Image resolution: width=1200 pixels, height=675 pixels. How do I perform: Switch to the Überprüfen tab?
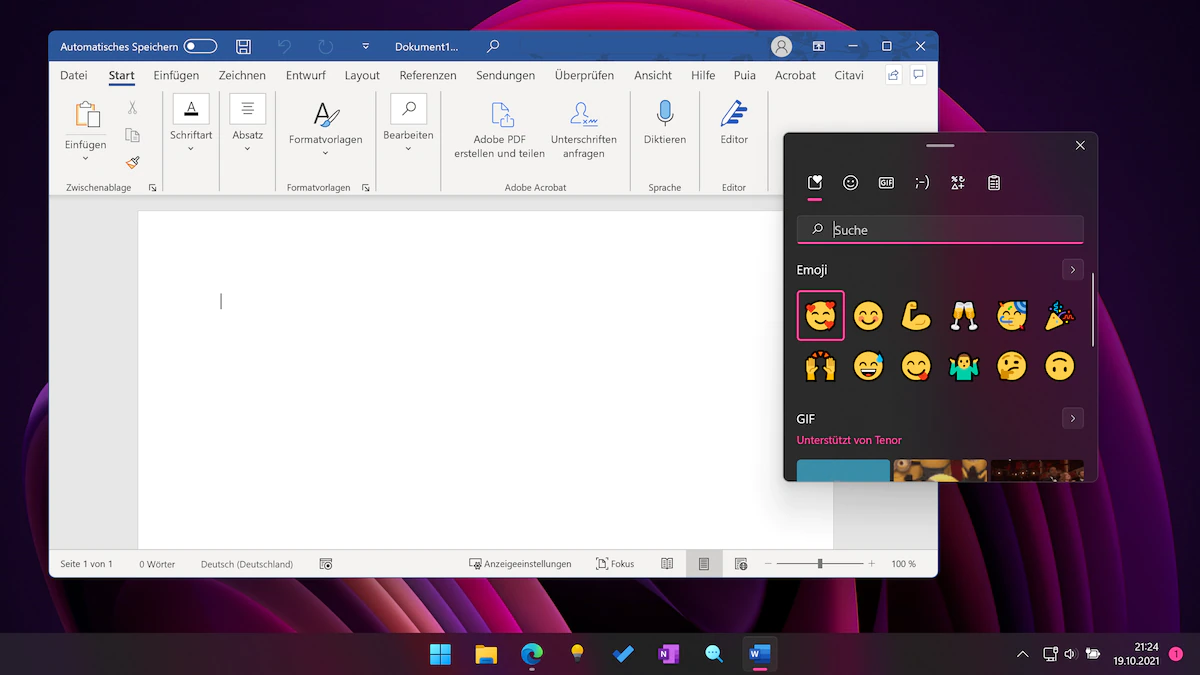tap(584, 75)
